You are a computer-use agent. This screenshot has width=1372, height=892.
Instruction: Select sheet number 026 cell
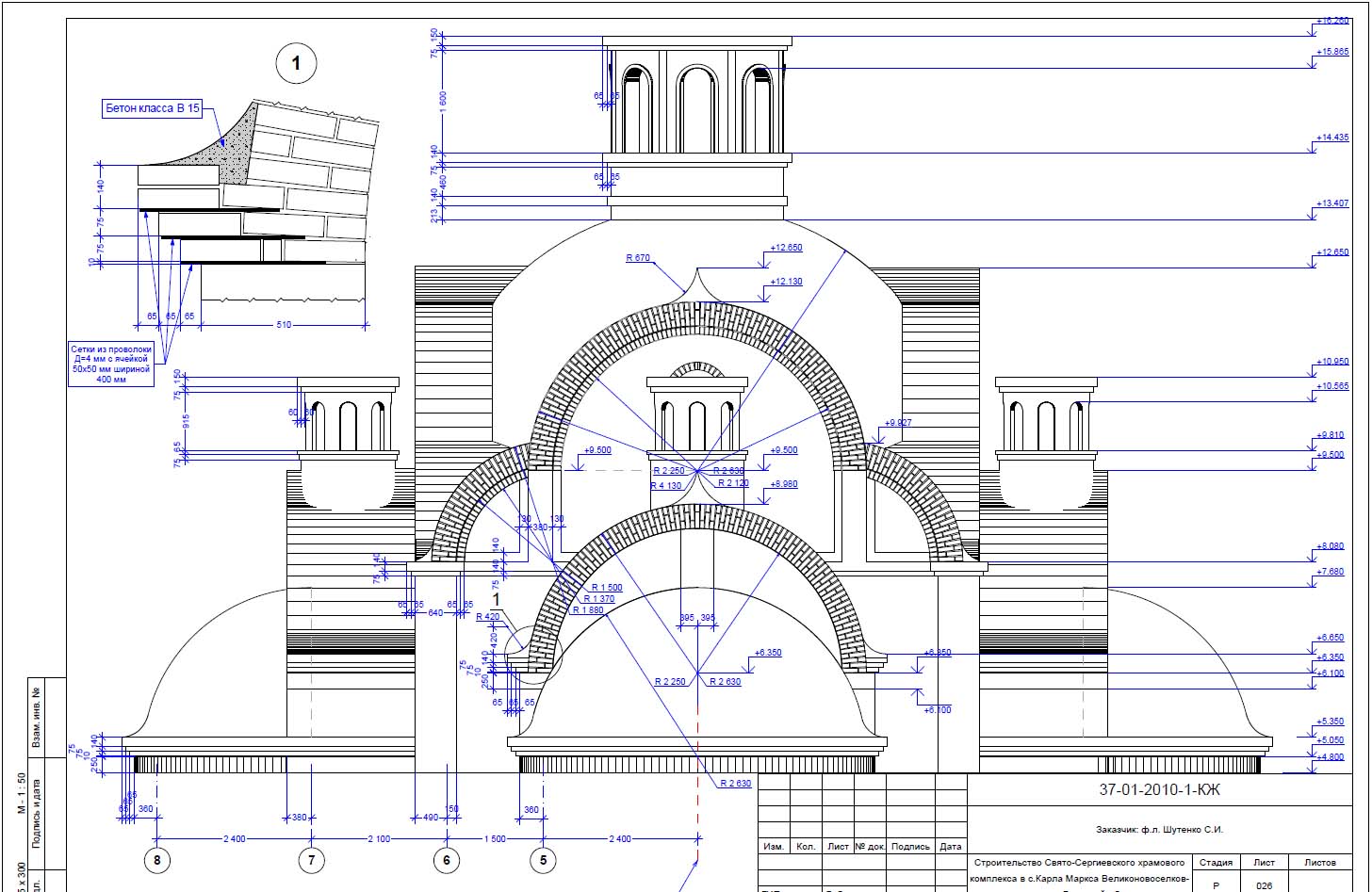(x=1264, y=885)
